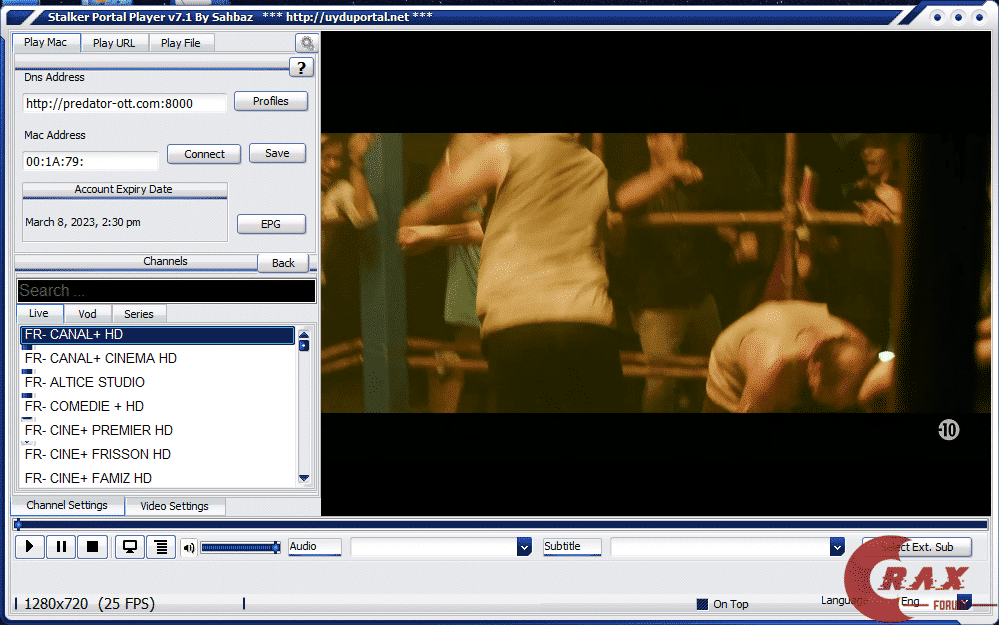
Task: Expand the Audio track dropdown
Action: pos(523,547)
